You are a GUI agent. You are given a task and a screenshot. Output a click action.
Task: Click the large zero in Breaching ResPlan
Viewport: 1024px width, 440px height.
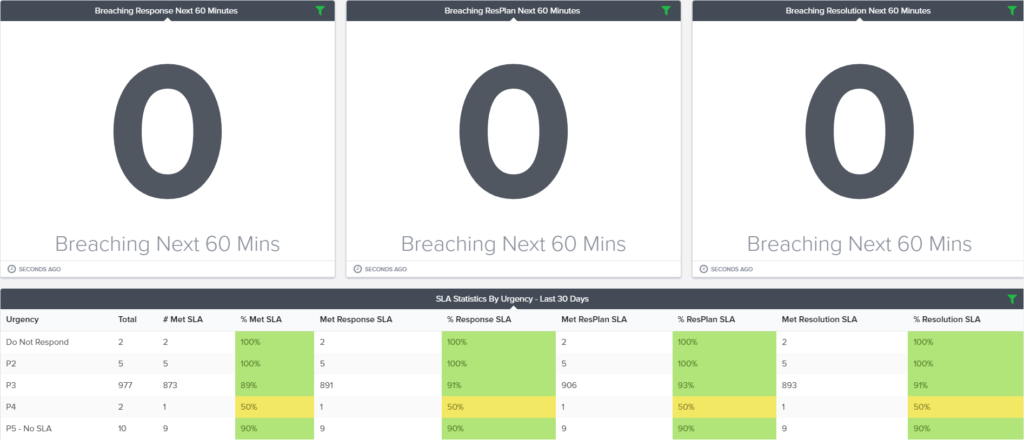point(513,131)
